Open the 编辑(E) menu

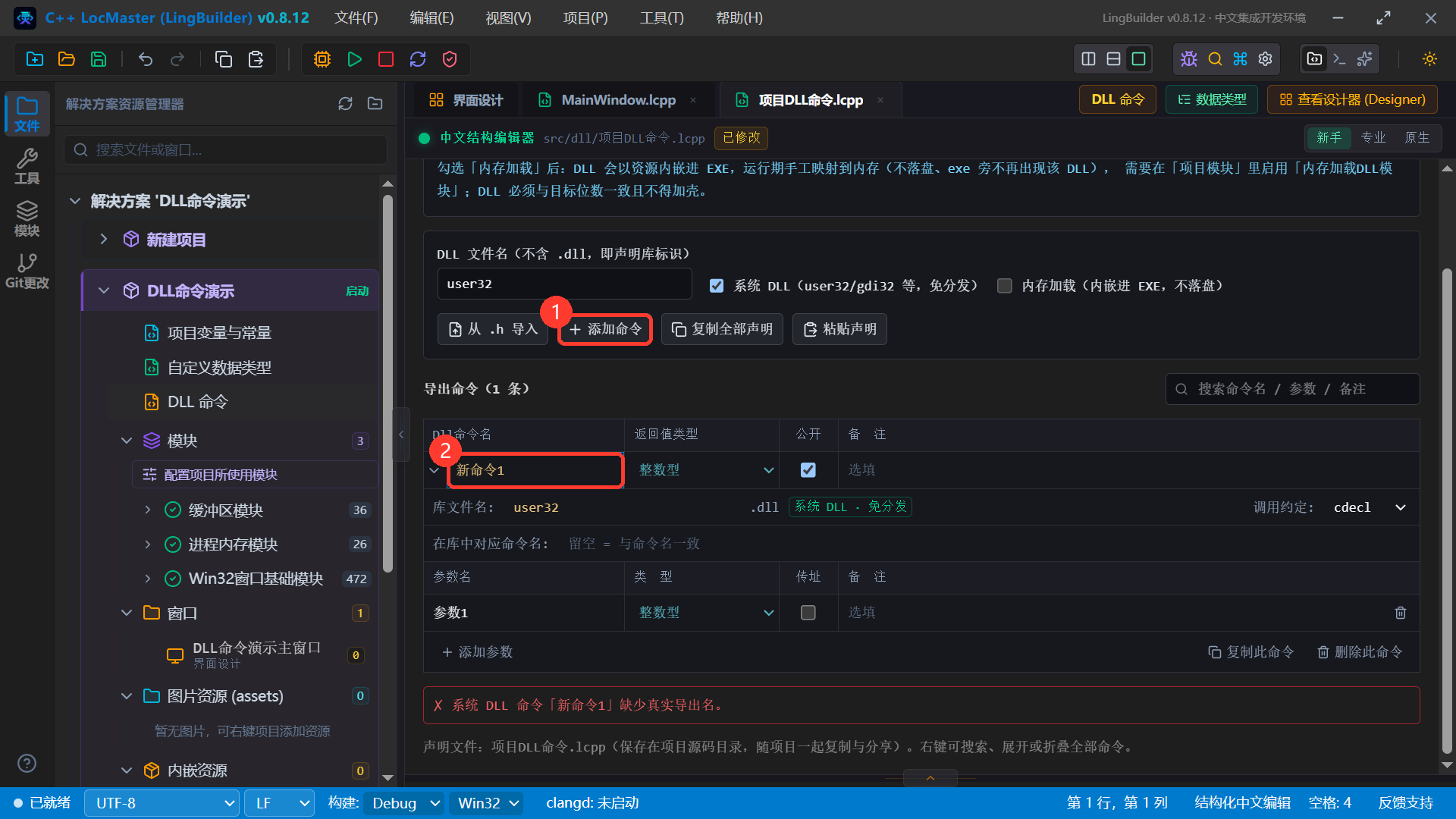pyautogui.click(x=431, y=17)
